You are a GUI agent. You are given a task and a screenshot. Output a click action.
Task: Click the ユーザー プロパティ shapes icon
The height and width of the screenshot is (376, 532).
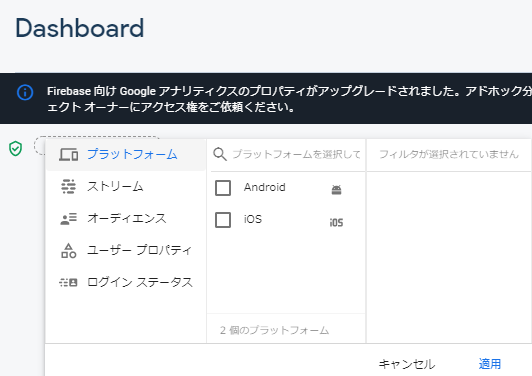click(x=69, y=251)
